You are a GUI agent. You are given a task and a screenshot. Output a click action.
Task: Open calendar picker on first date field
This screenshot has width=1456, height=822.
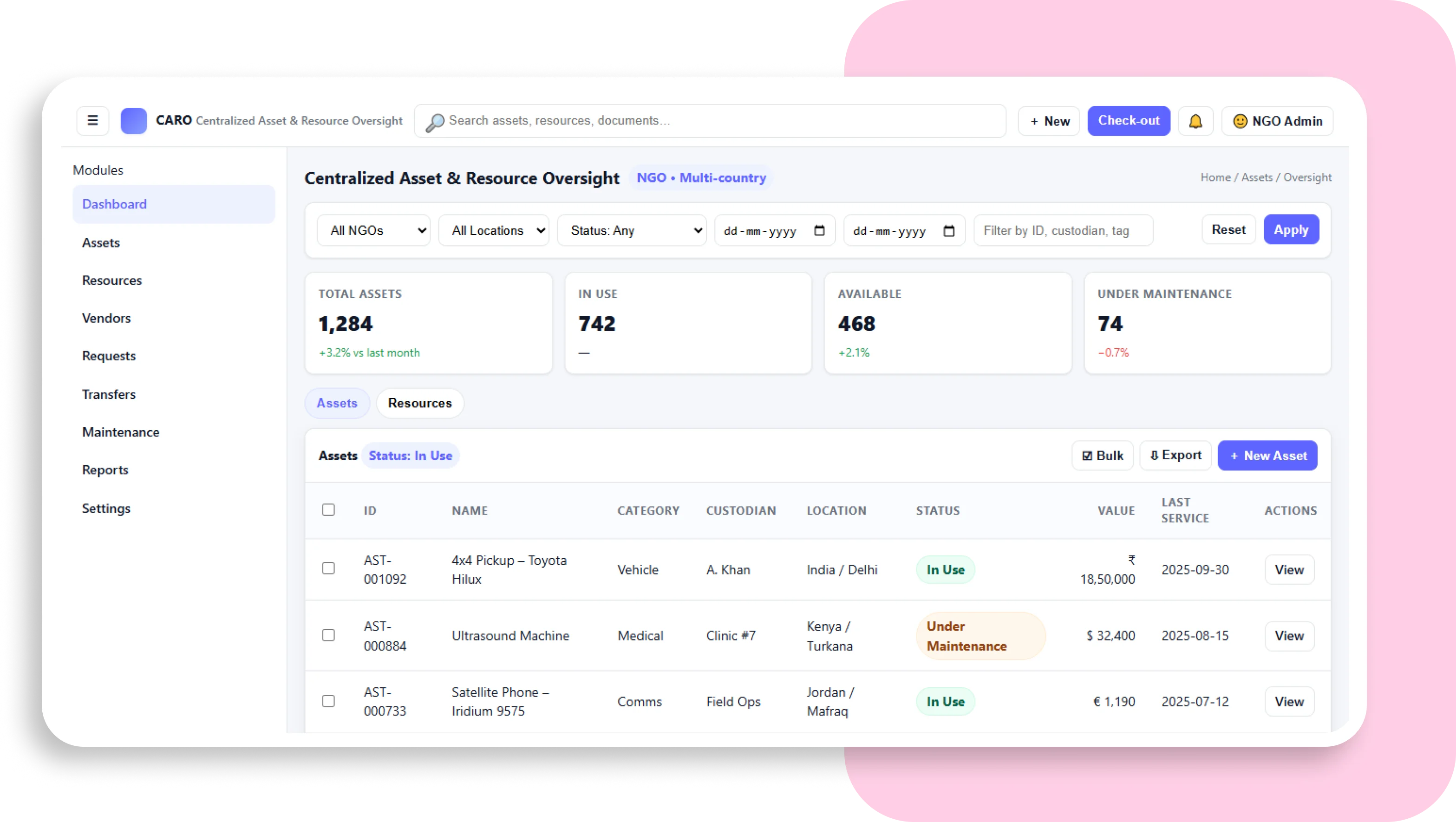tap(819, 231)
